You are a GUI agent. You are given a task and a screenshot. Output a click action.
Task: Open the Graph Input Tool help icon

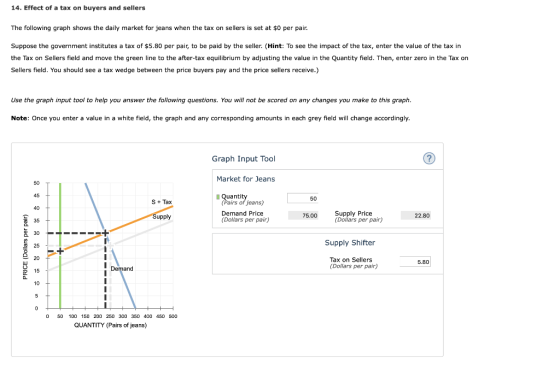[429, 158]
